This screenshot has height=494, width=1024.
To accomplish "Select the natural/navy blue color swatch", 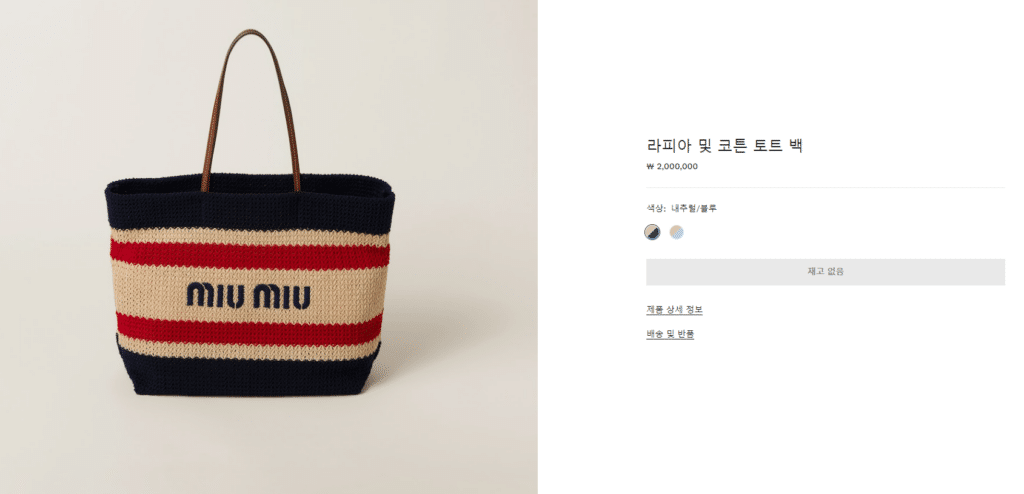I will 652,232.
